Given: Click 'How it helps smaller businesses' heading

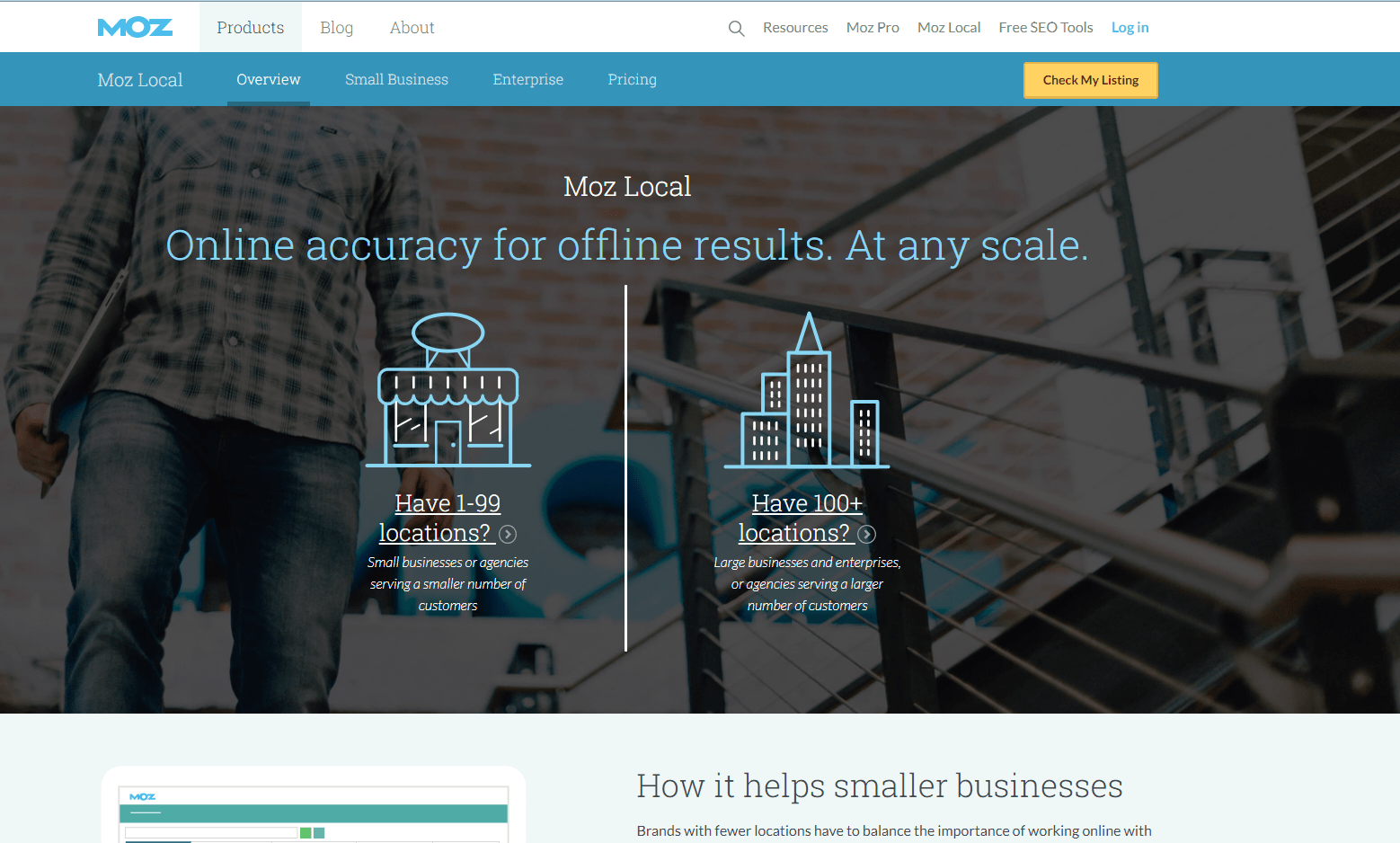Looking at the screenshot, I should click(x=880, y=785).
